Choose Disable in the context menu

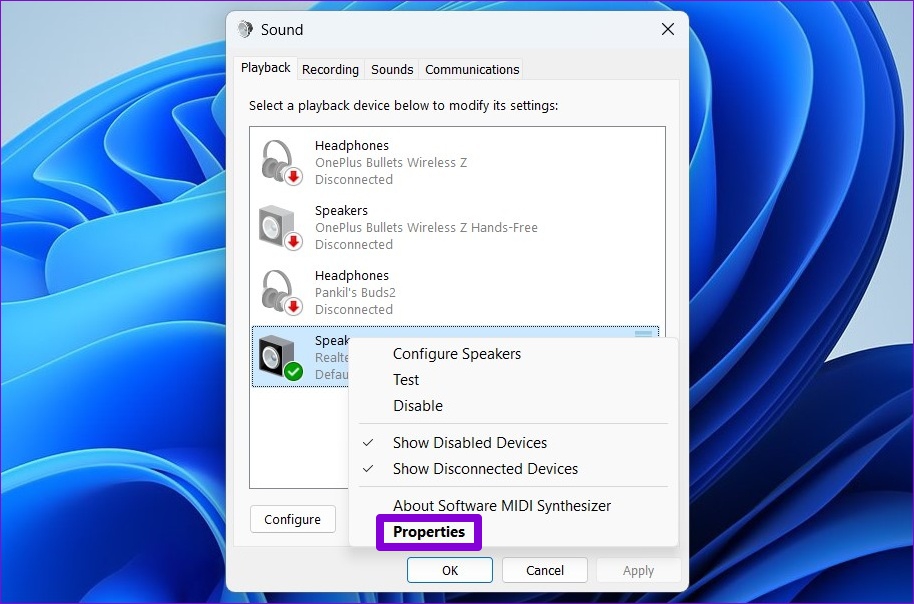coord(417,406)
